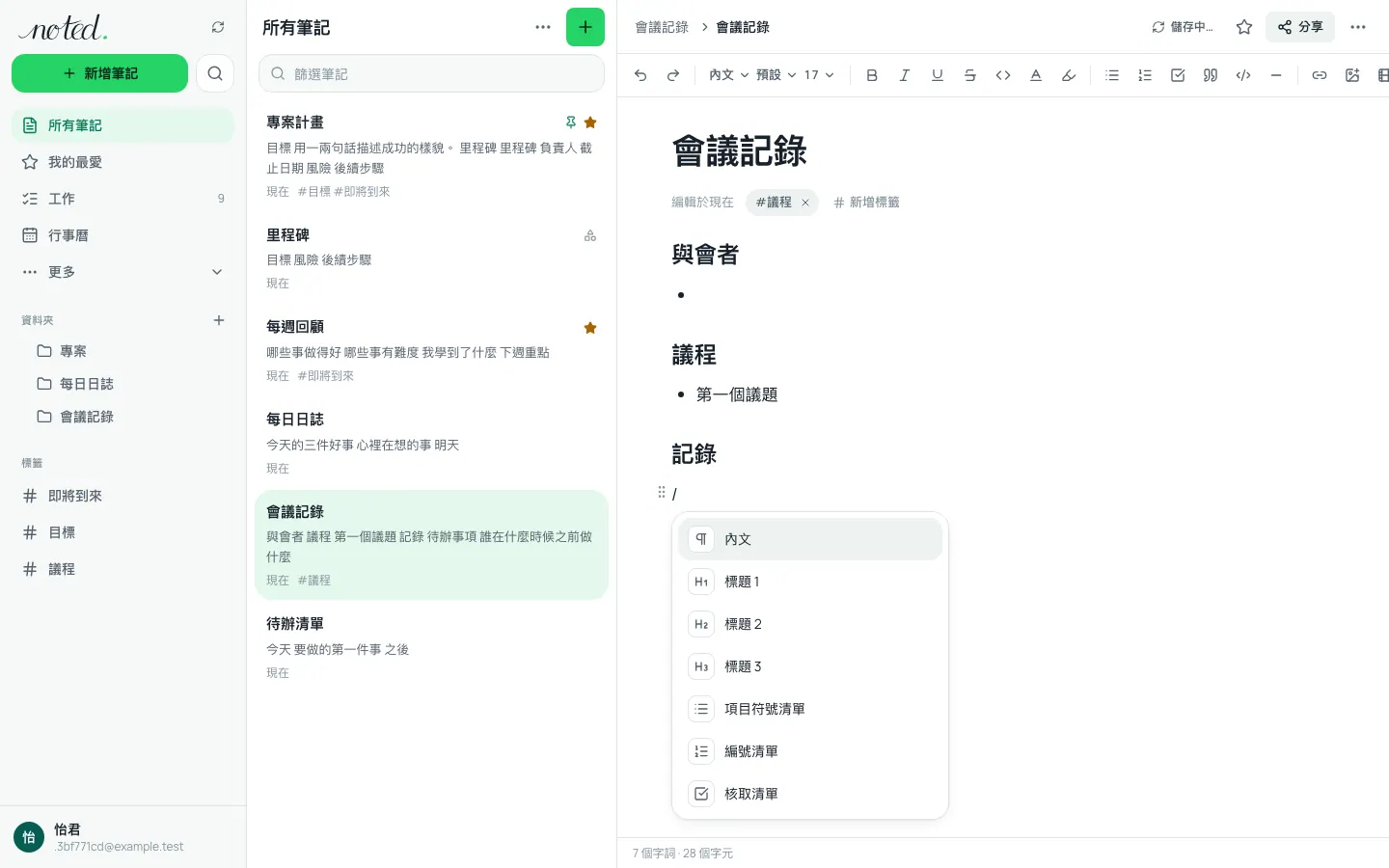
Task: Click the undo arrow in the toolbar
Action: (x=640, y=75)
